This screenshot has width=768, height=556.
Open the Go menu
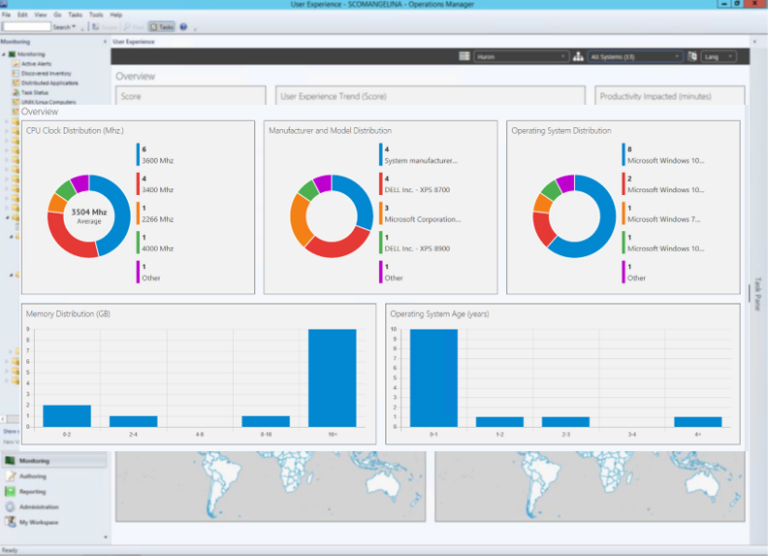pyautogui.click(x=57, y=15)
